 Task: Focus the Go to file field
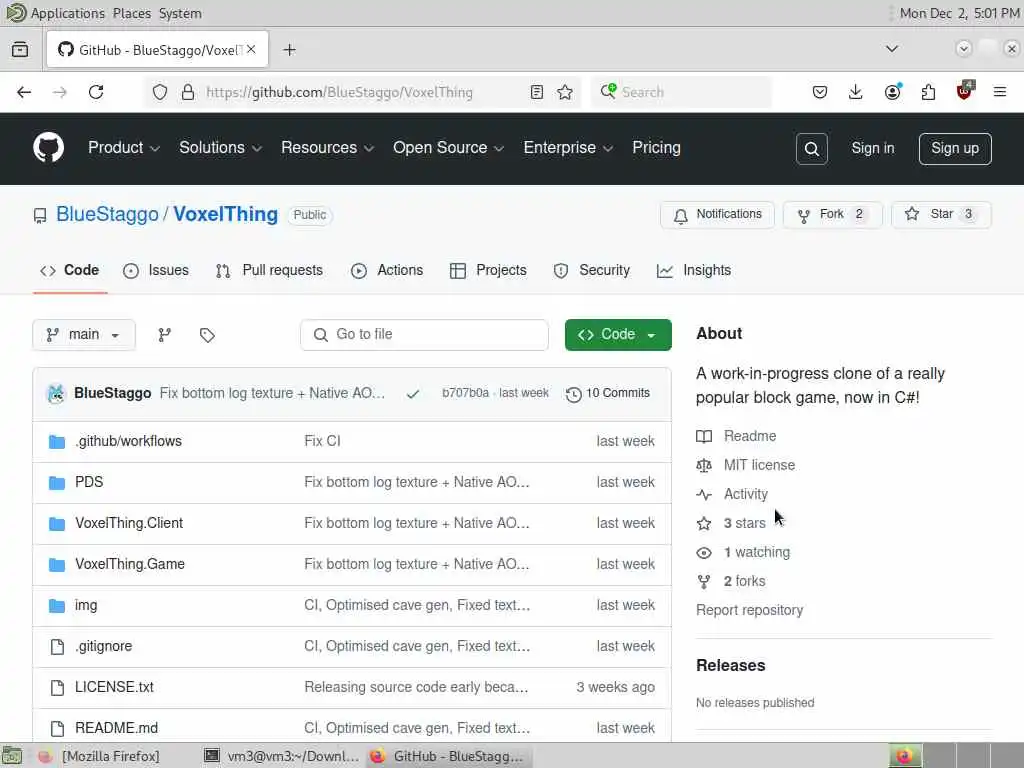(424, 335)
